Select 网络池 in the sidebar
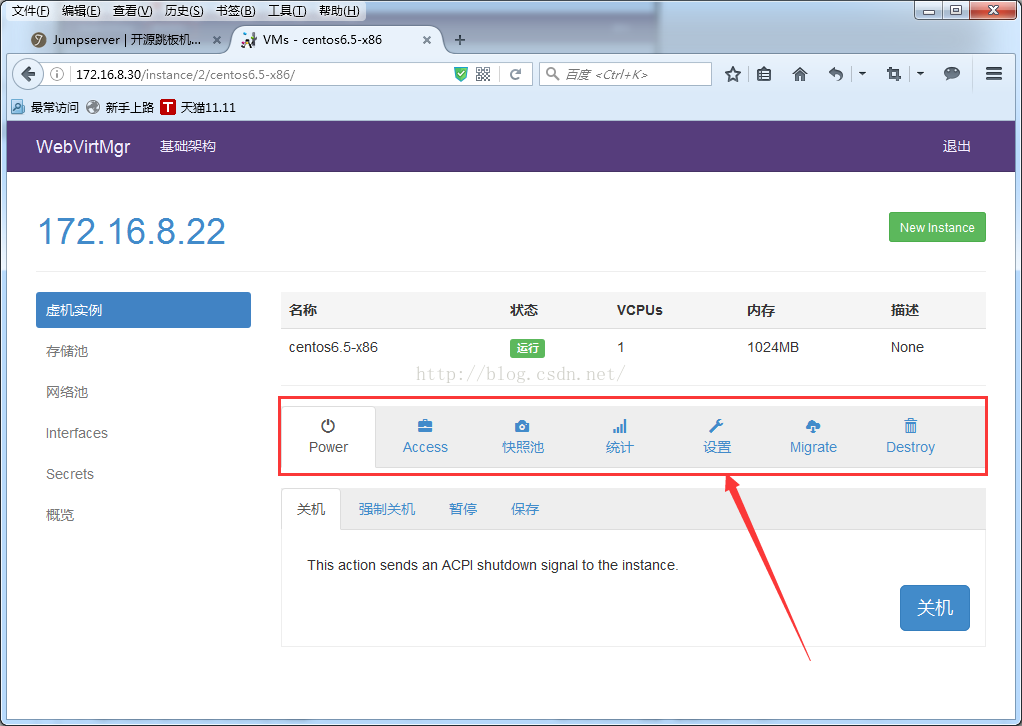The image size is (1022, 726). pyautogui.click(x=66, y=392)
